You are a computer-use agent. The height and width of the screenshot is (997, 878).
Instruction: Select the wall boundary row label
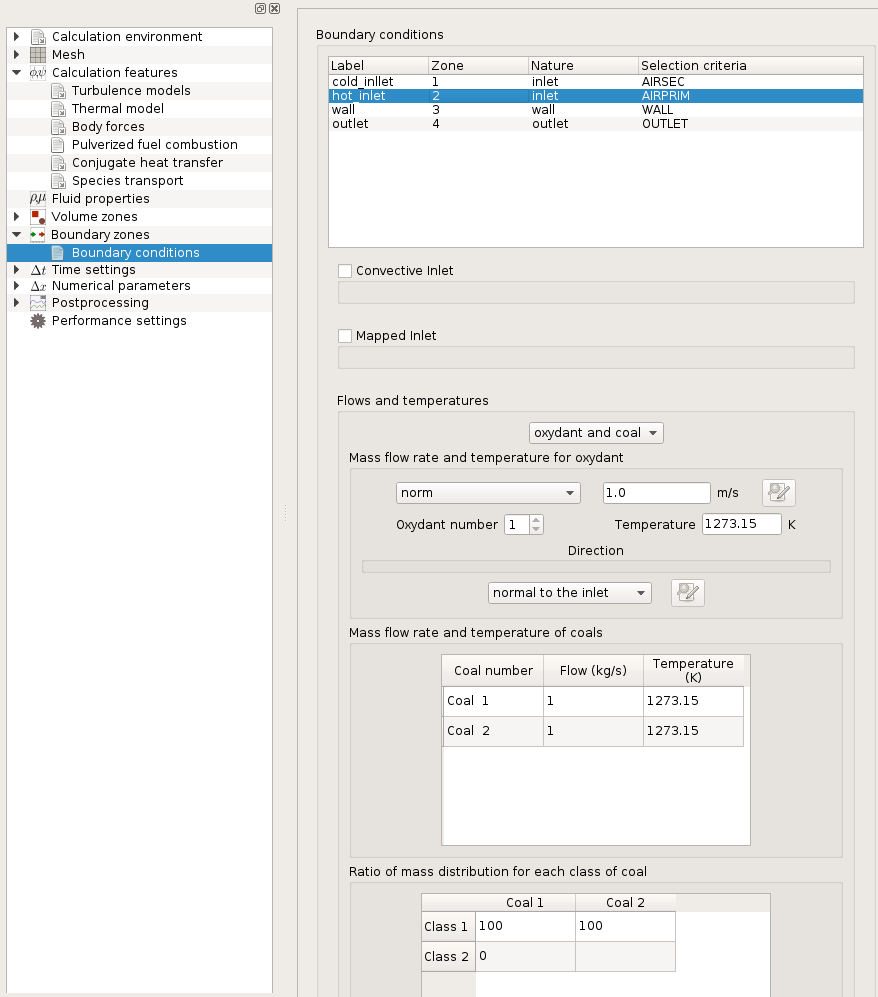tap(343, 110)
